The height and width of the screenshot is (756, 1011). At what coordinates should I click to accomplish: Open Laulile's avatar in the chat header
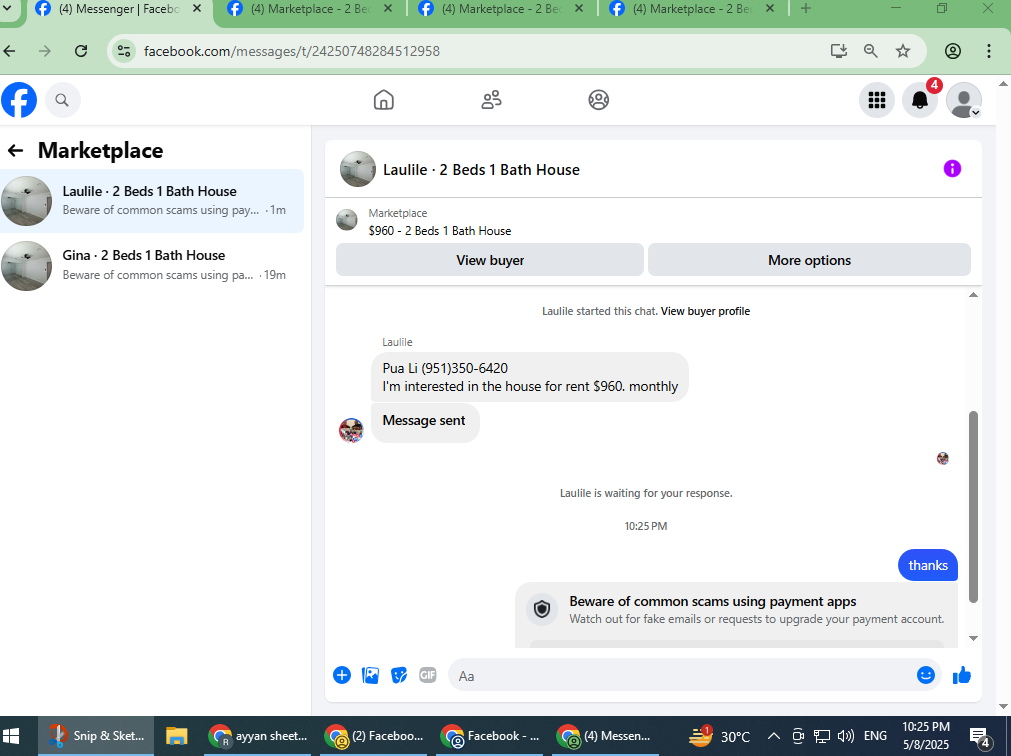357,169
